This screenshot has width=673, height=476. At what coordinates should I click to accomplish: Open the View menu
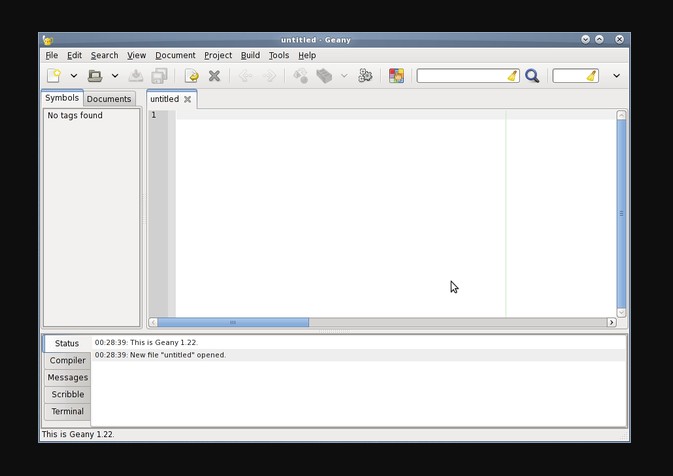(136, 55)
